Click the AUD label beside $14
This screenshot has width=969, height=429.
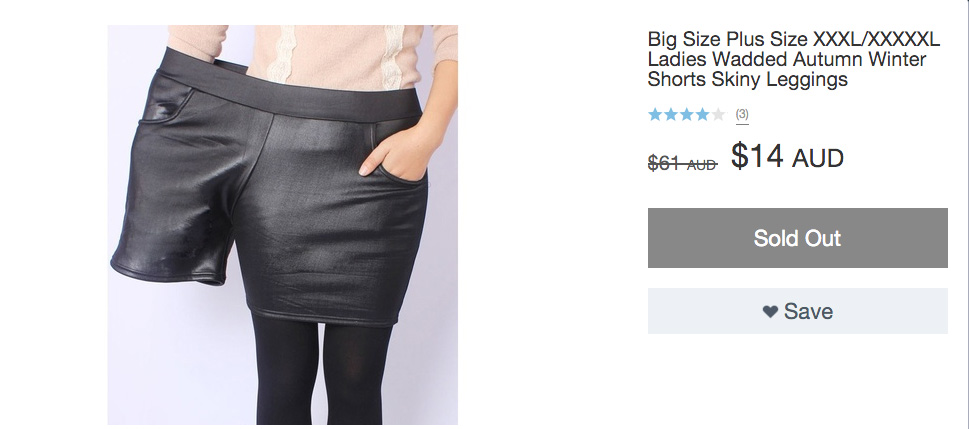coord(818,159)
